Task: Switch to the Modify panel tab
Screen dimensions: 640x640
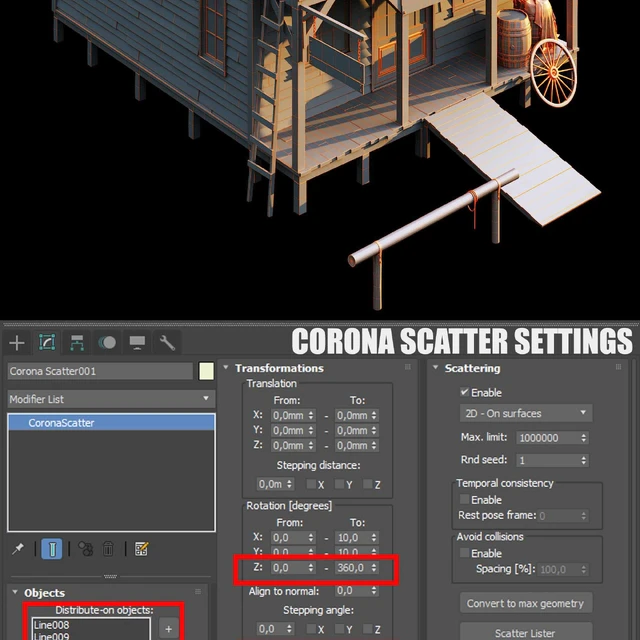Action: (x=47, y=342)
